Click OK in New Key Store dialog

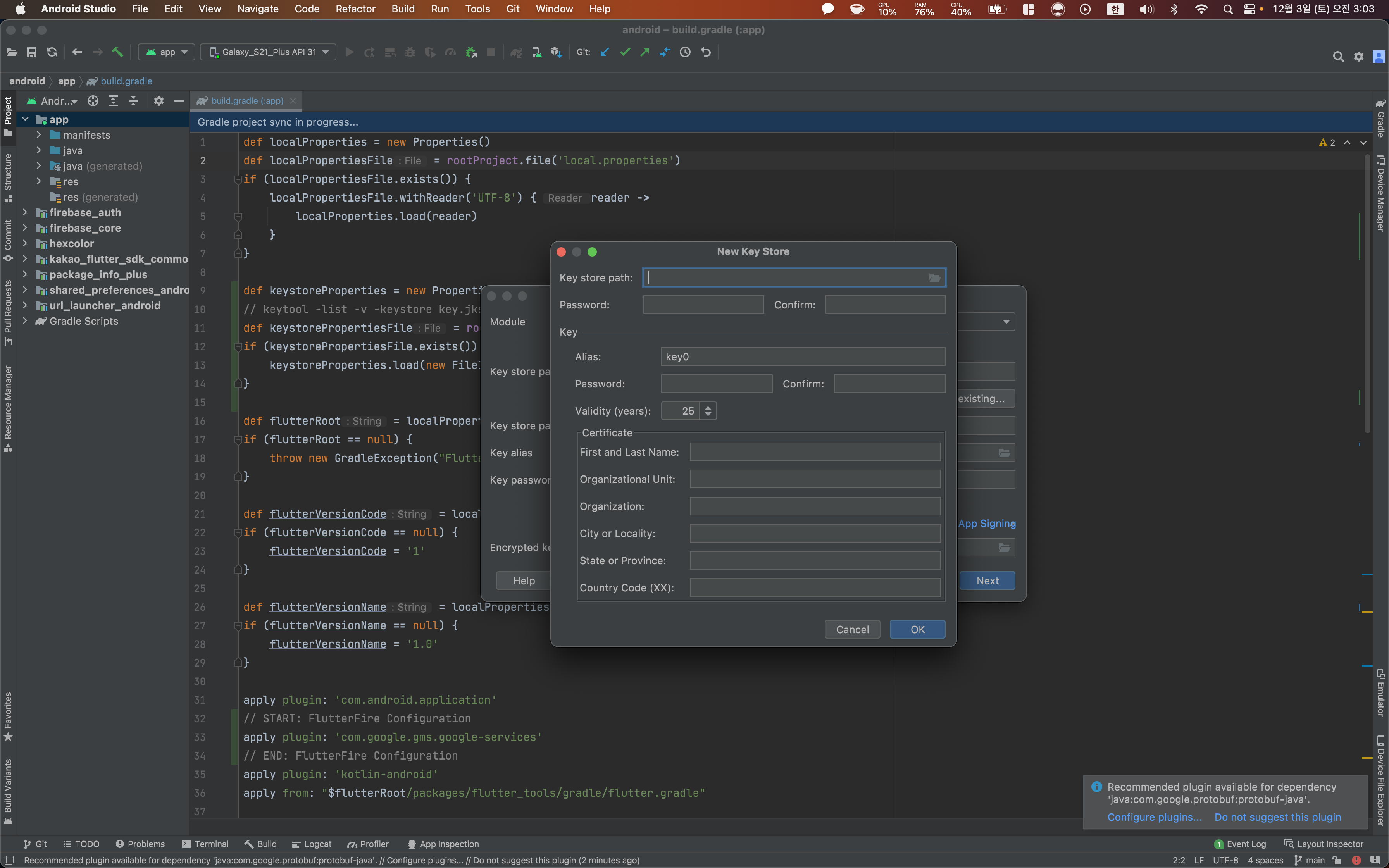click(917, 629)
